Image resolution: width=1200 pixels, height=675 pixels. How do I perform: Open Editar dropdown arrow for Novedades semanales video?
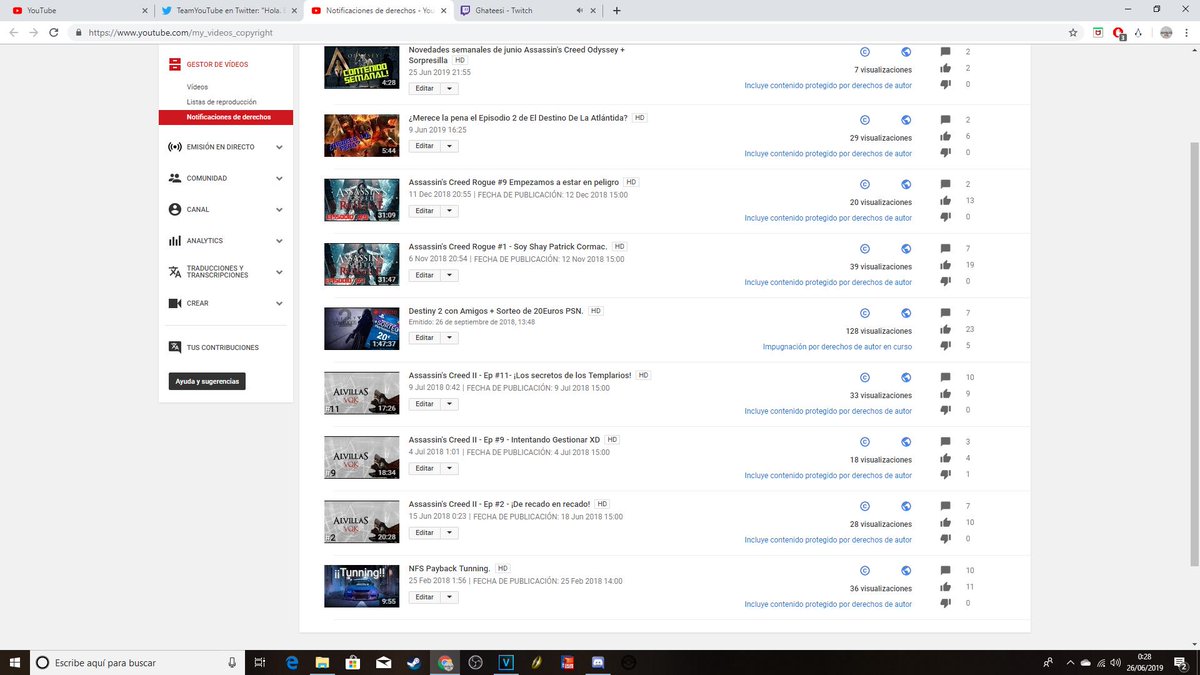(x=450, y=88)
